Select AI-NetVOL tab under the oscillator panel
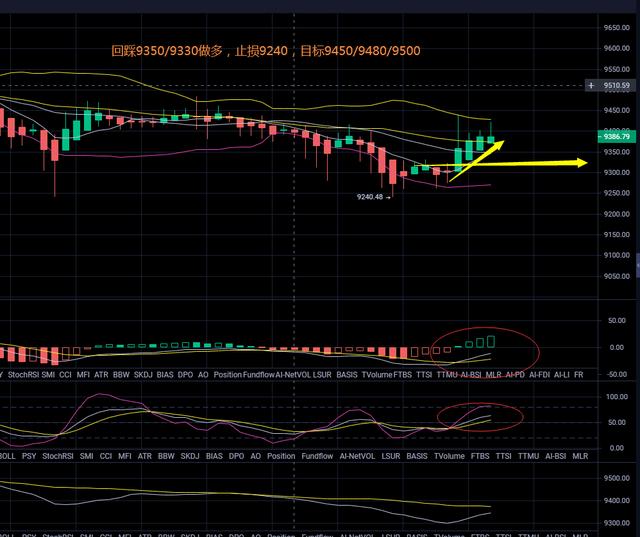Image resolution: width=640 pixels, height=537 pixels. pyautogui.click(x=357, y=456)
